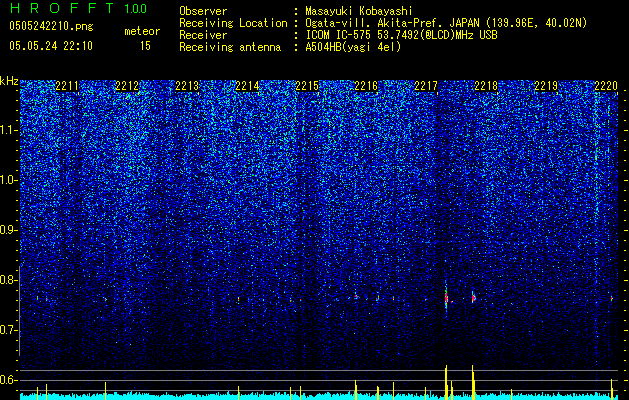Image resolution: width=629 pixels, height=400 pixels.
Task: Click the 2213 time marker
Action: 187,86
